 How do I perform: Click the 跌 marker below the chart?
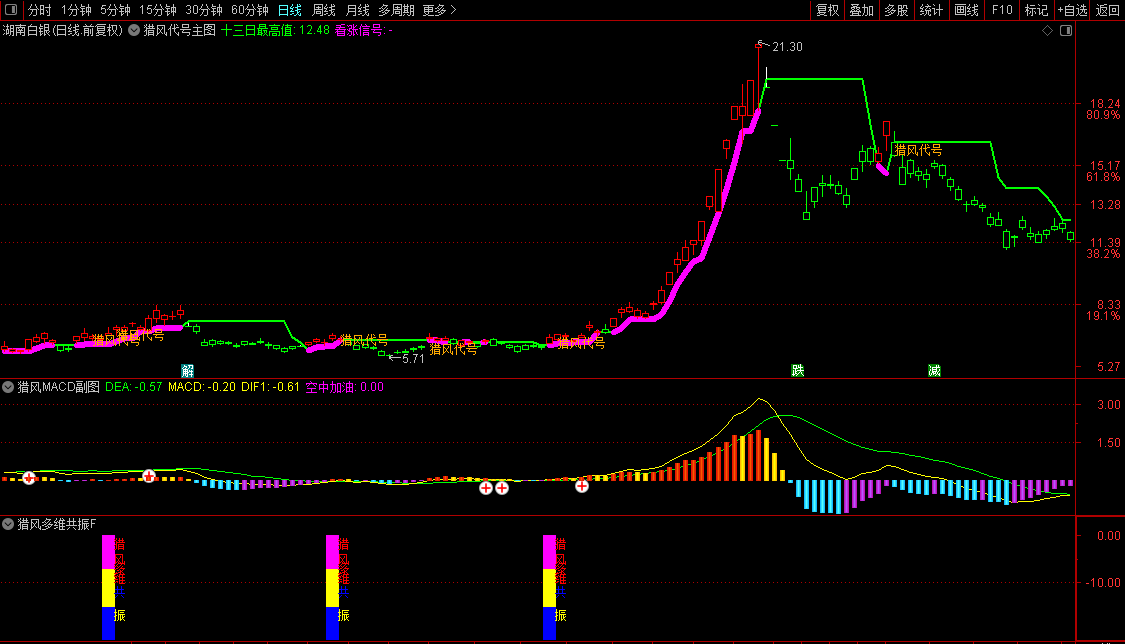[798, 371]
